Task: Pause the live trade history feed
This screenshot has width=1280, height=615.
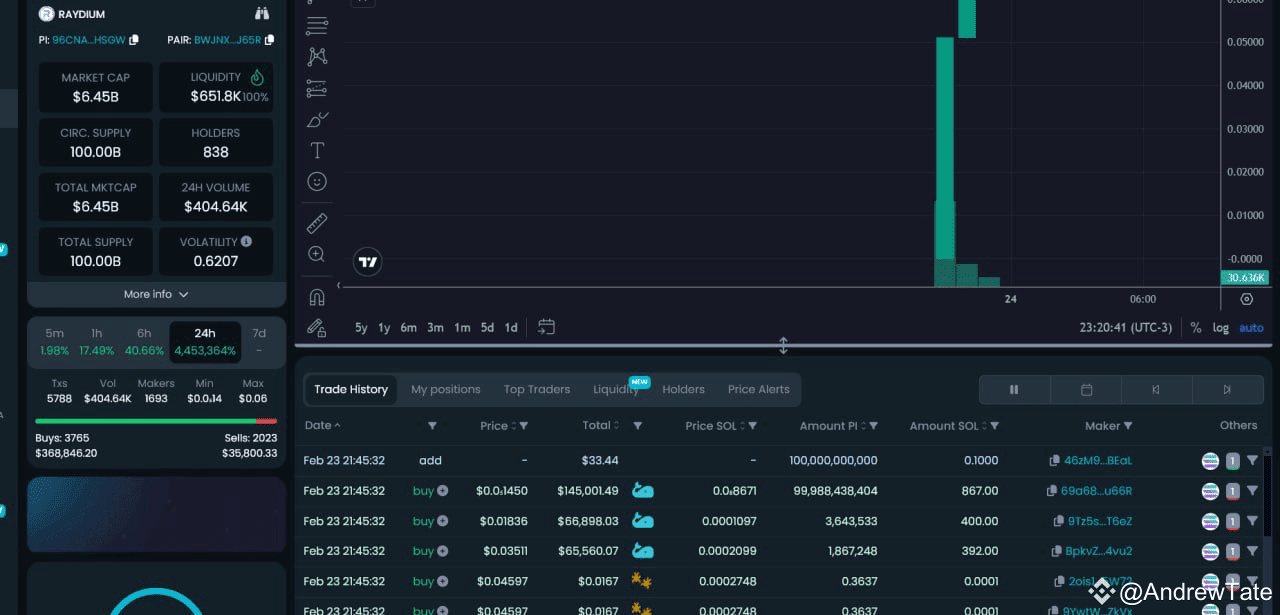Action: (x=1014, y=390)
